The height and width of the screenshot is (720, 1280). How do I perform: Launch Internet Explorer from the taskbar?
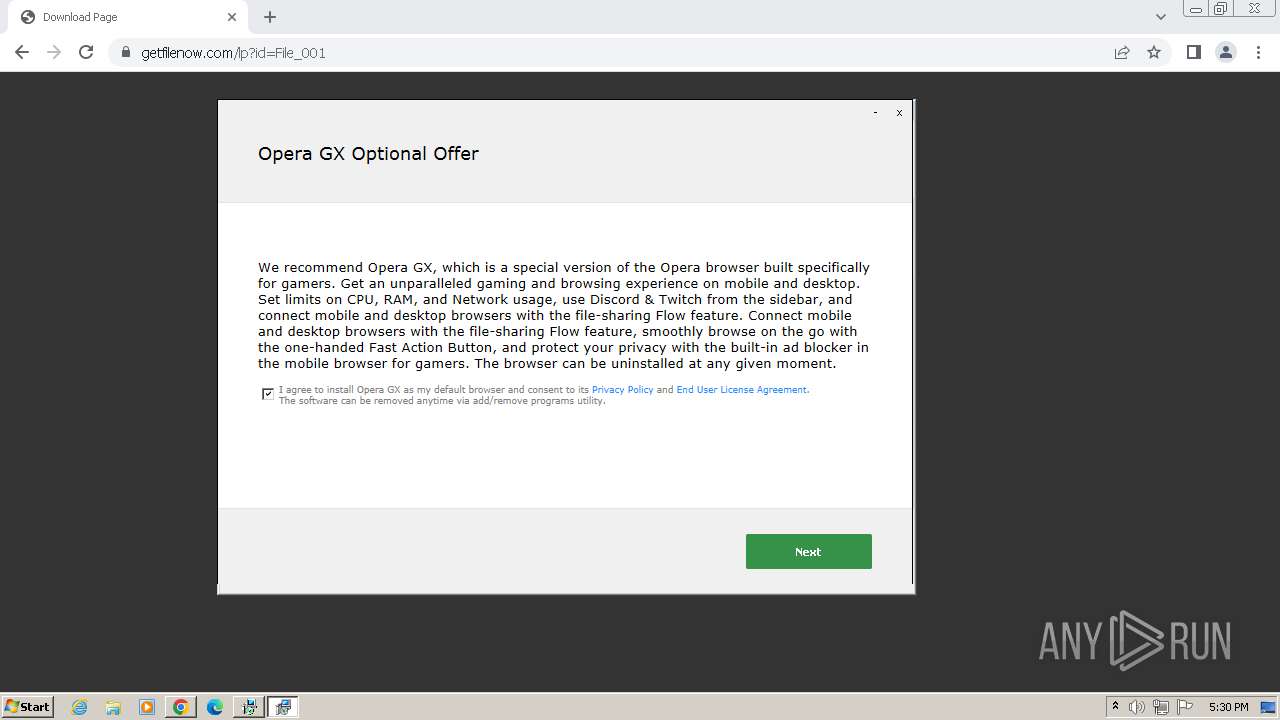point(80,707)
